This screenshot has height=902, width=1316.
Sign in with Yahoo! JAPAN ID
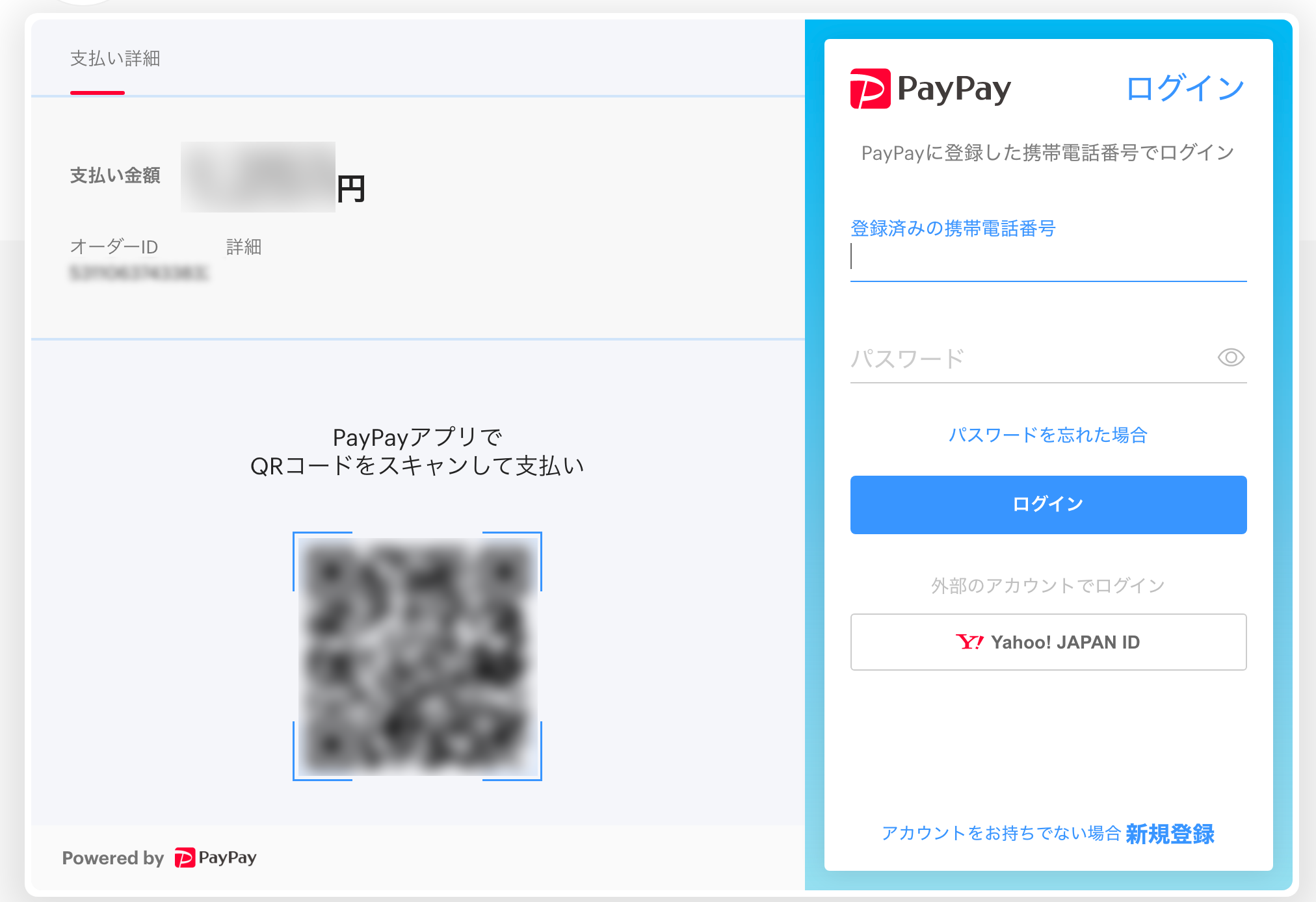coord(1048,642)
